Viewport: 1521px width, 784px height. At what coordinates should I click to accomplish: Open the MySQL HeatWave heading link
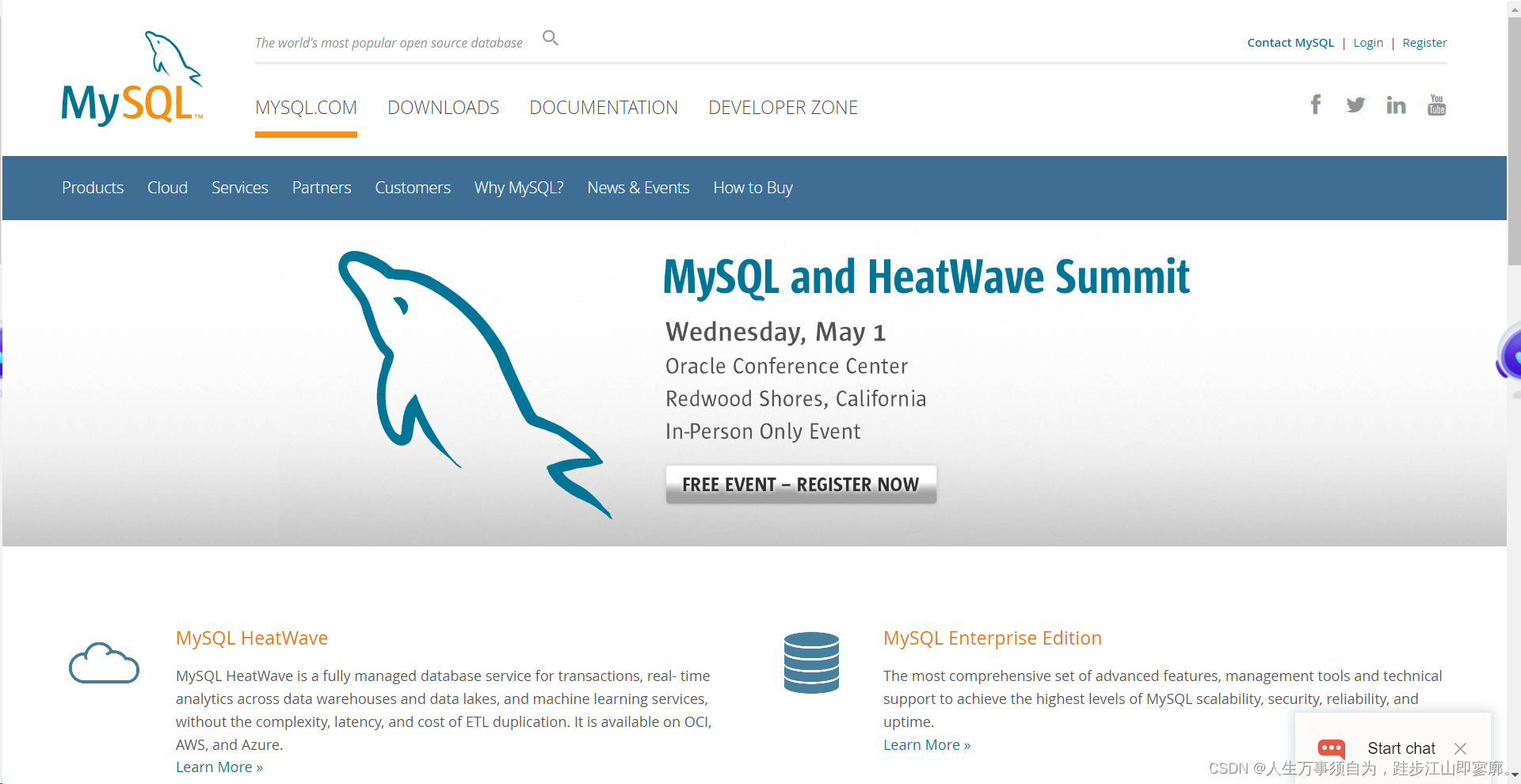(x=252, y=638)
